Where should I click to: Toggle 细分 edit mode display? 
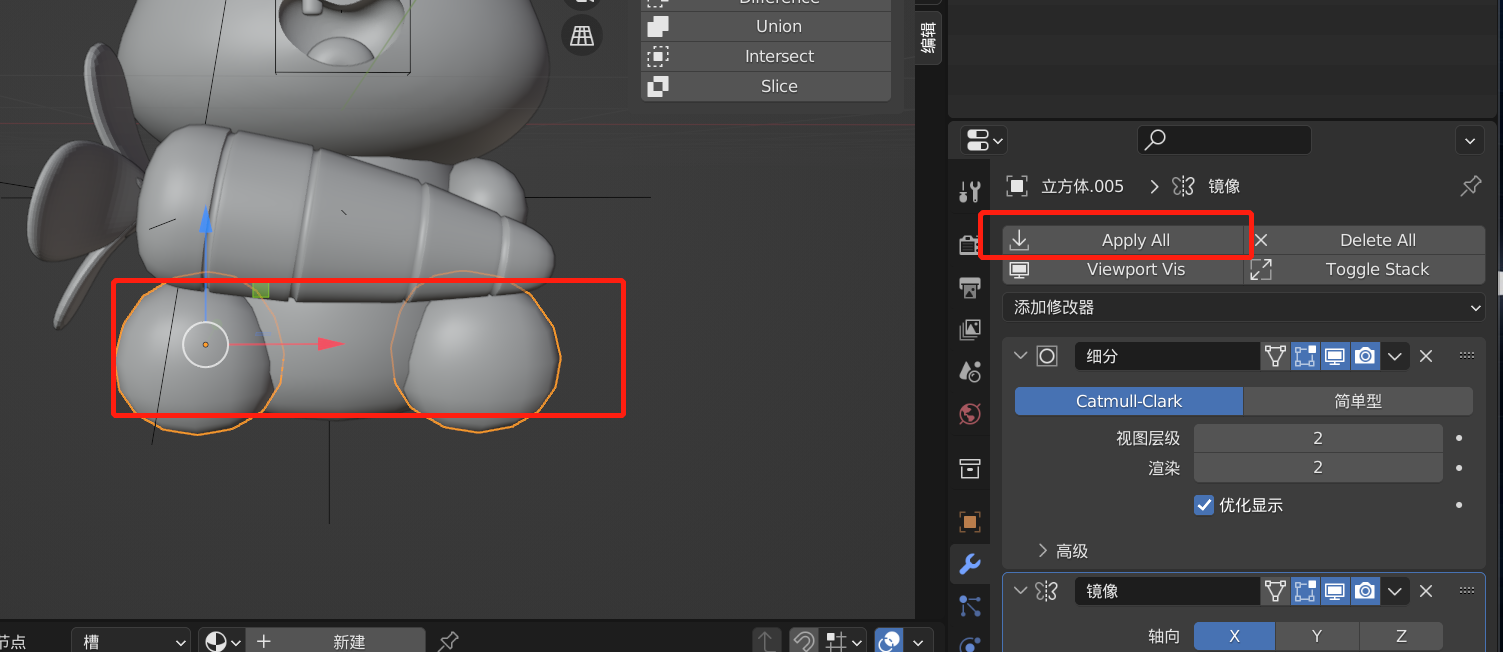(x=1305, y=356)
